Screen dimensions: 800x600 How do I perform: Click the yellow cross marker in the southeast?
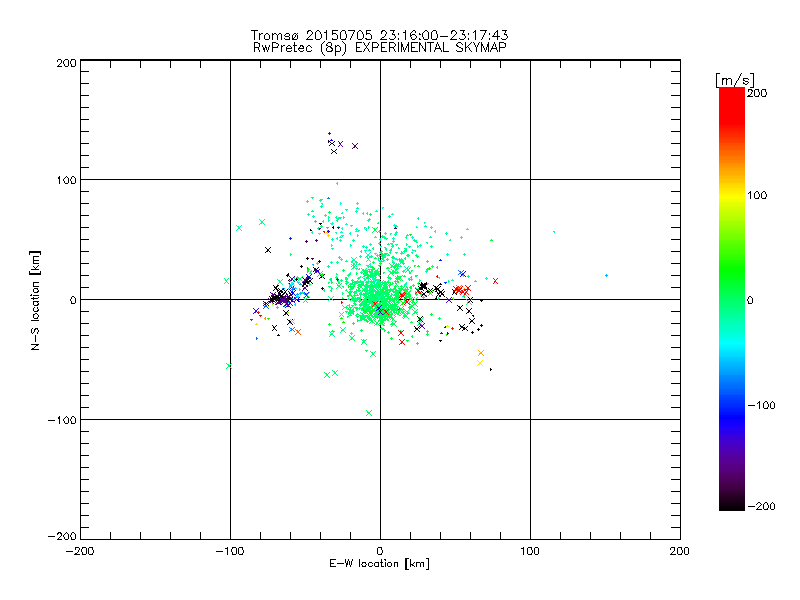[x=480, y=363]
